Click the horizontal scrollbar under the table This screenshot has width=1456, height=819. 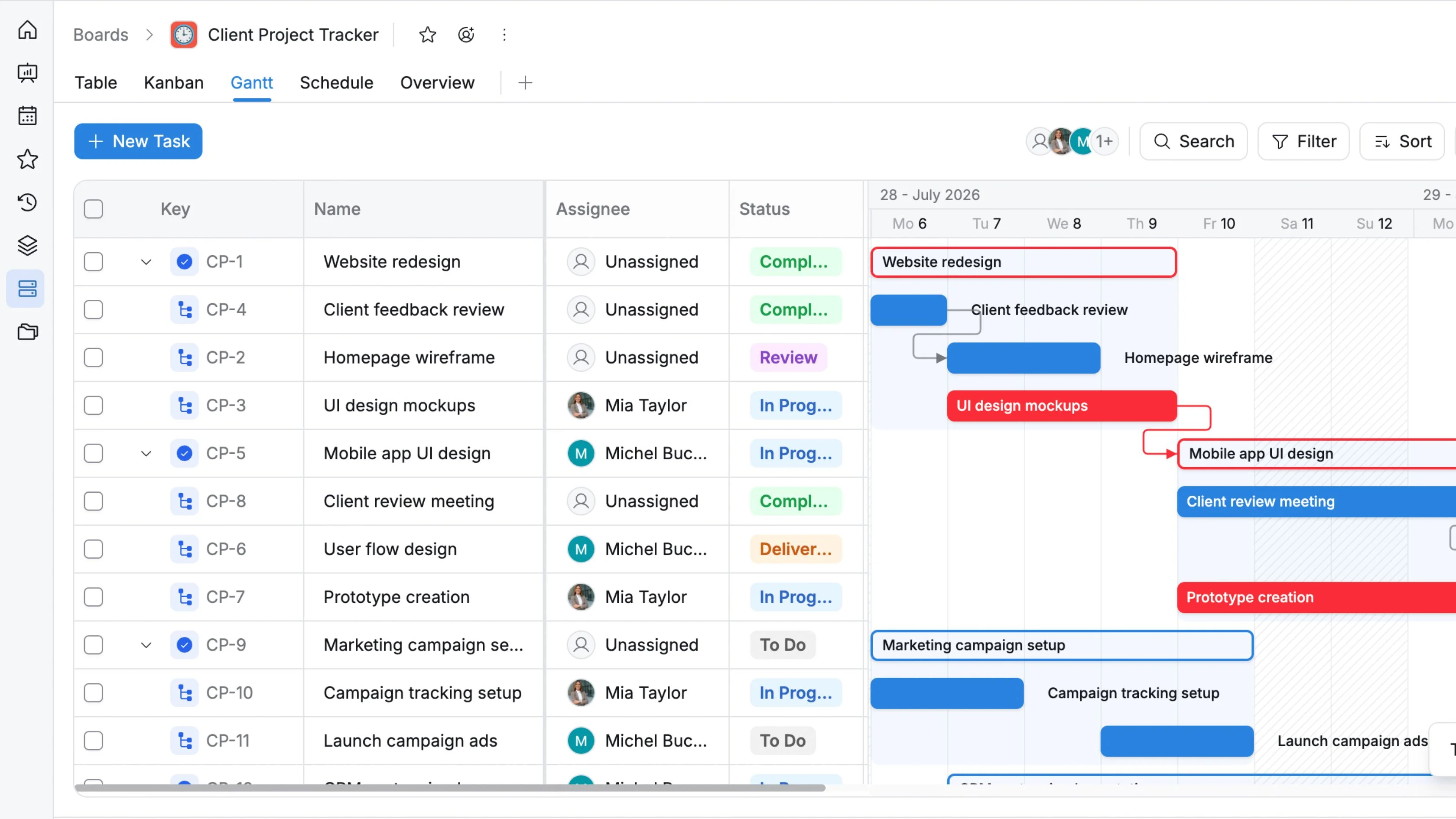(x=450, y=787)
